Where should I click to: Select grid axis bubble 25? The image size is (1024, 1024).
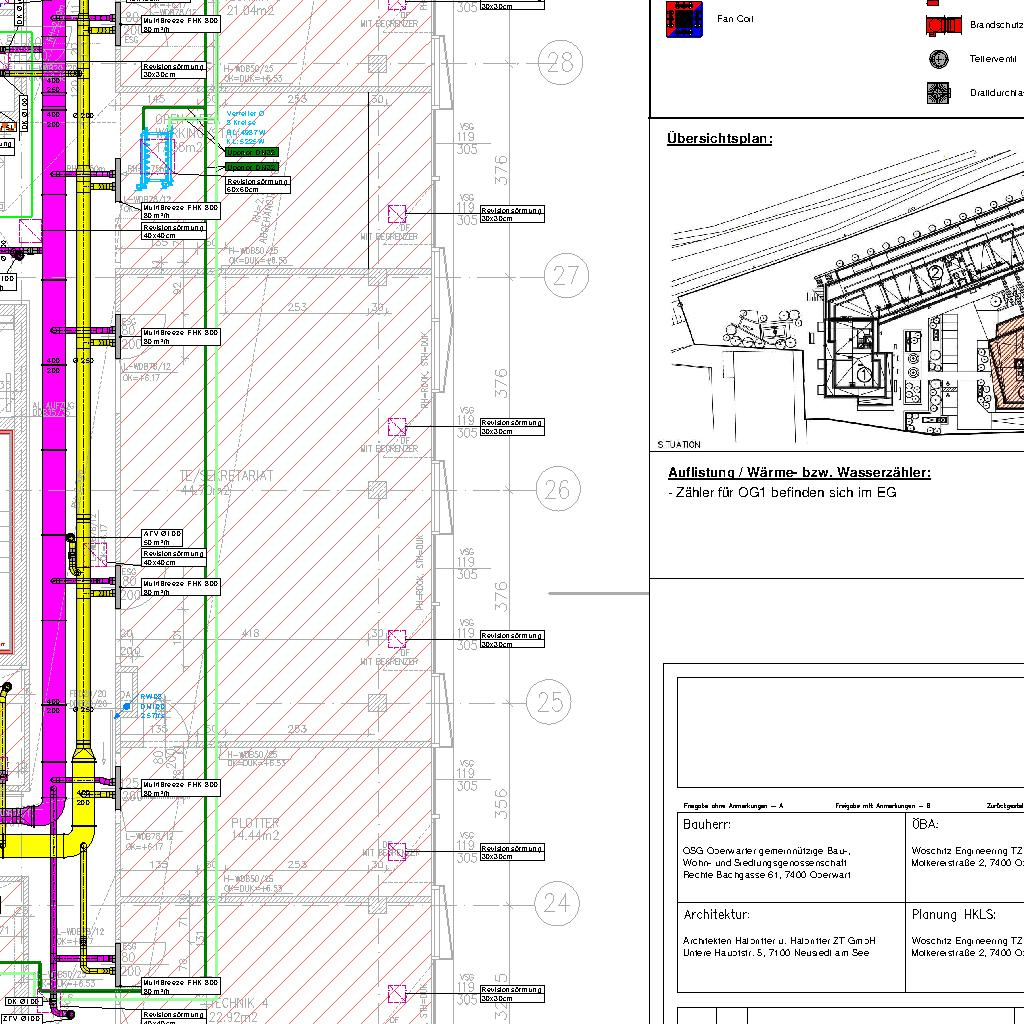point(549,702)
